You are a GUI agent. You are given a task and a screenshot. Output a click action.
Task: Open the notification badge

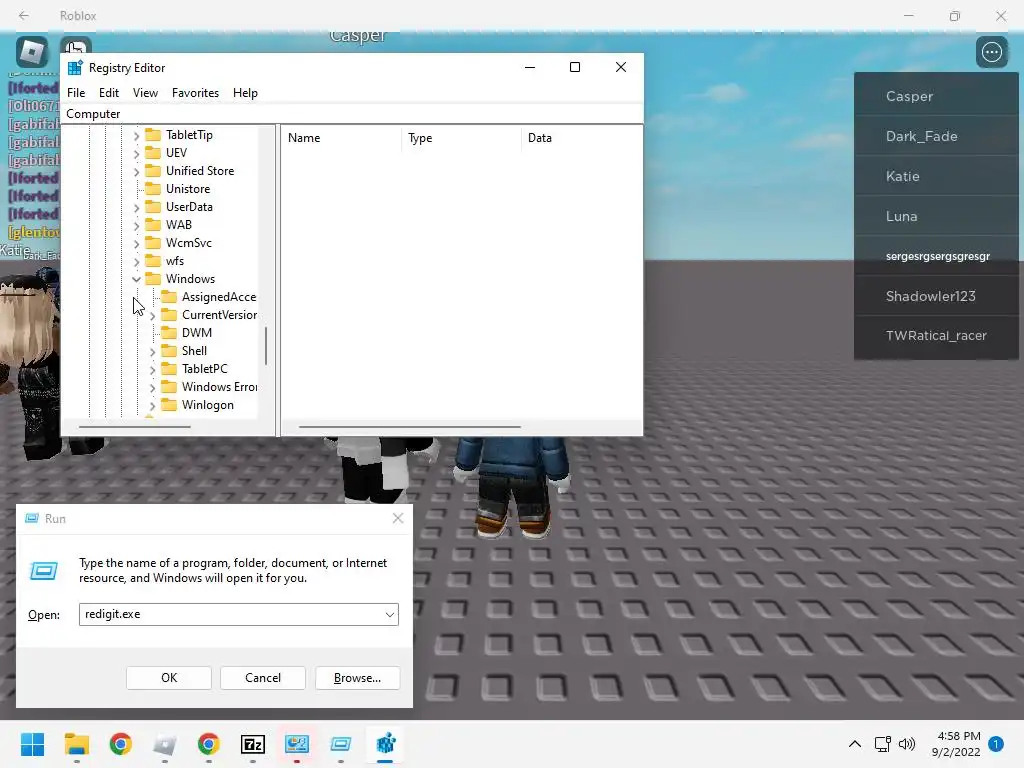tap(996, 744)
